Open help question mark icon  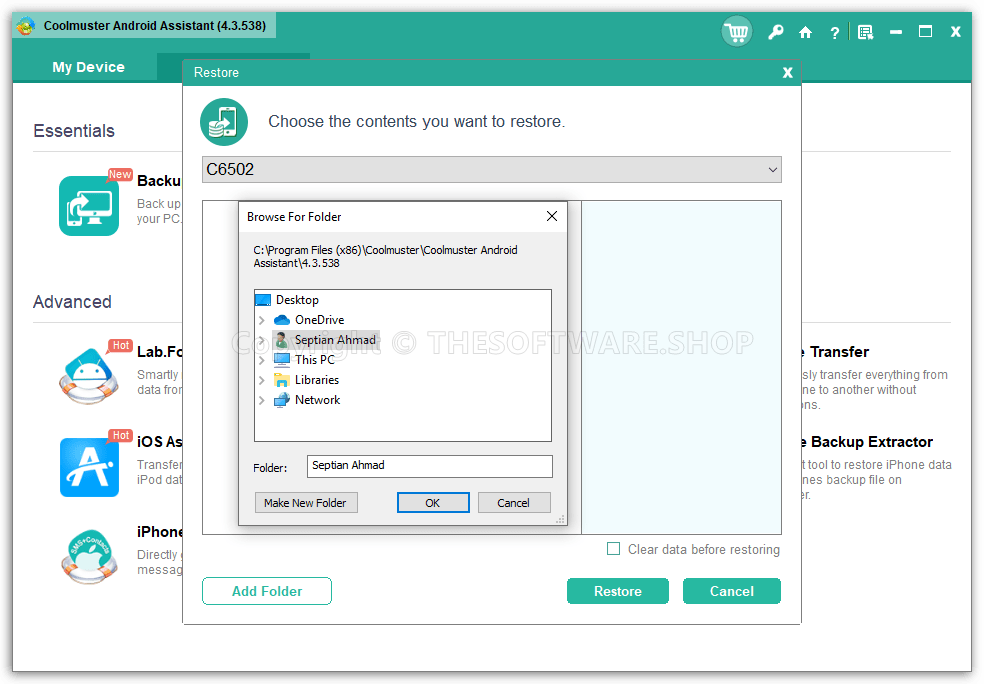point(835,33)
